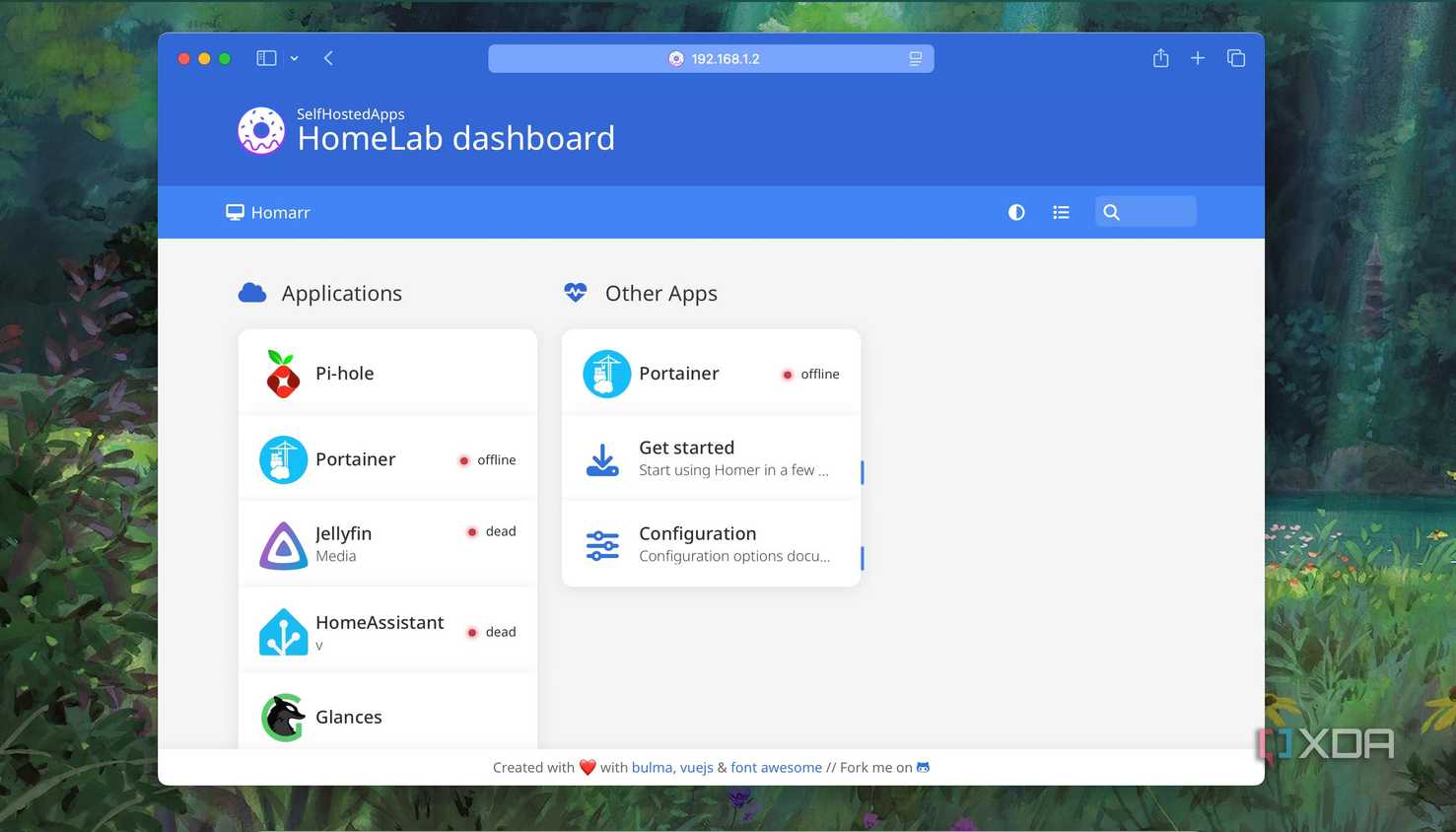Click the Other Apps heartbeat icon
Image resolution: width=1456 pixels, height=832 pixels.
pos(576,293)
